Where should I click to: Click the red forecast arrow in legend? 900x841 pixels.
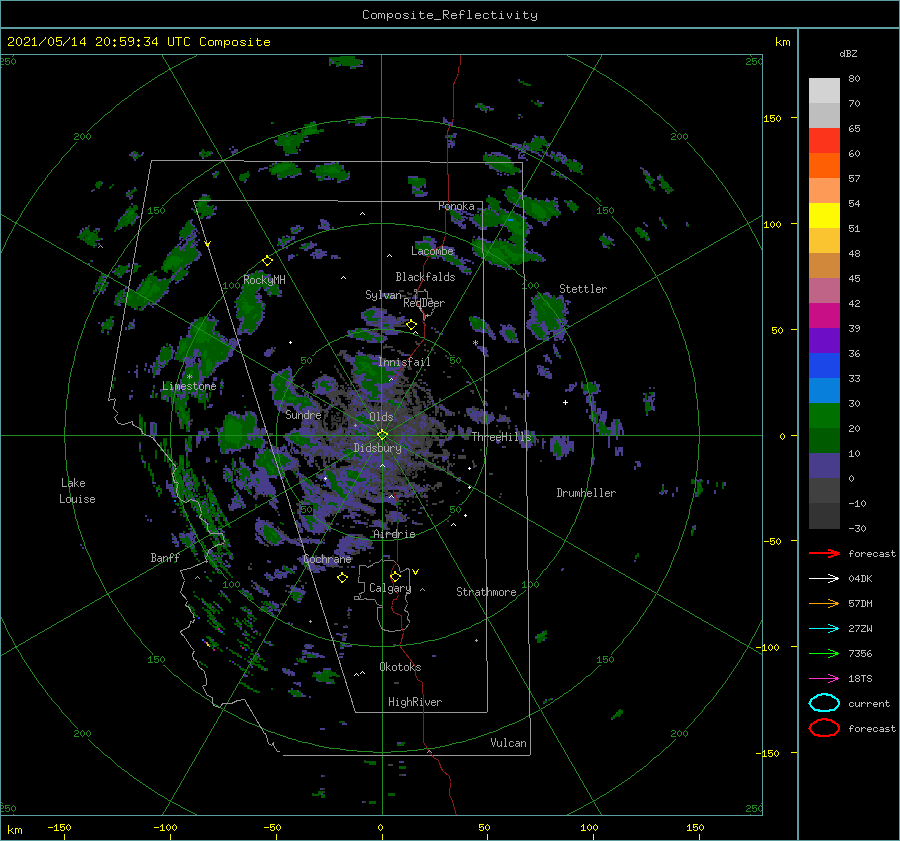[x=824, y=553]
